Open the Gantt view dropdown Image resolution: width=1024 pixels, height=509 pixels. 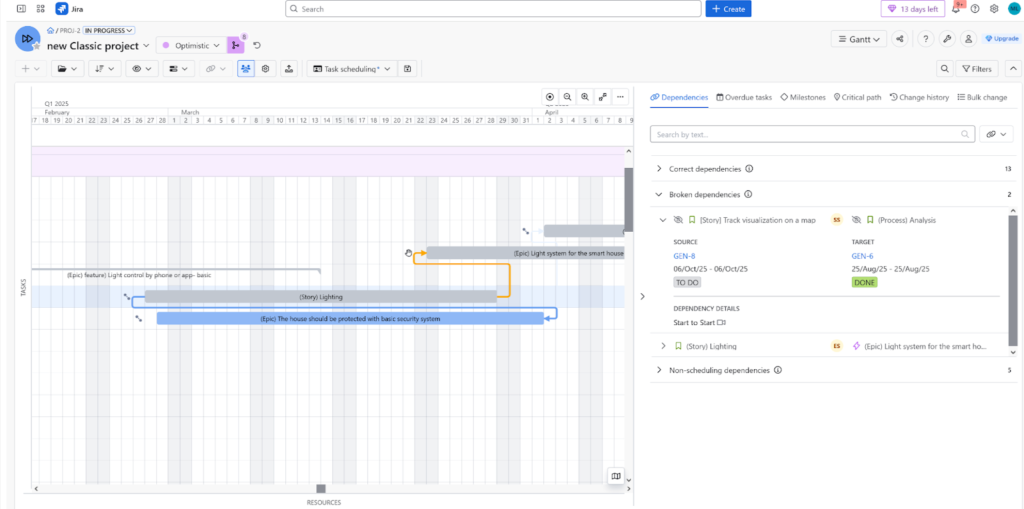pos(859,39)
